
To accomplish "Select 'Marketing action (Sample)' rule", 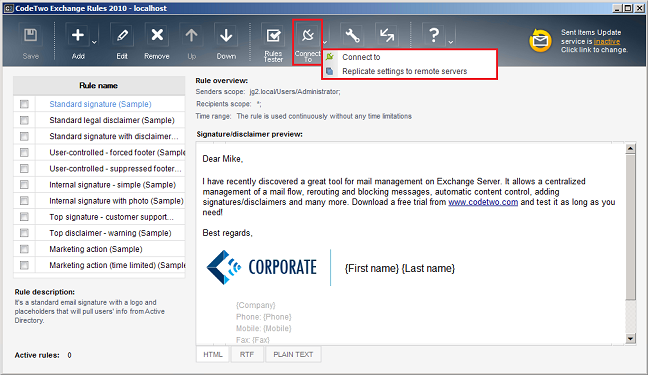I will point(96,249).
